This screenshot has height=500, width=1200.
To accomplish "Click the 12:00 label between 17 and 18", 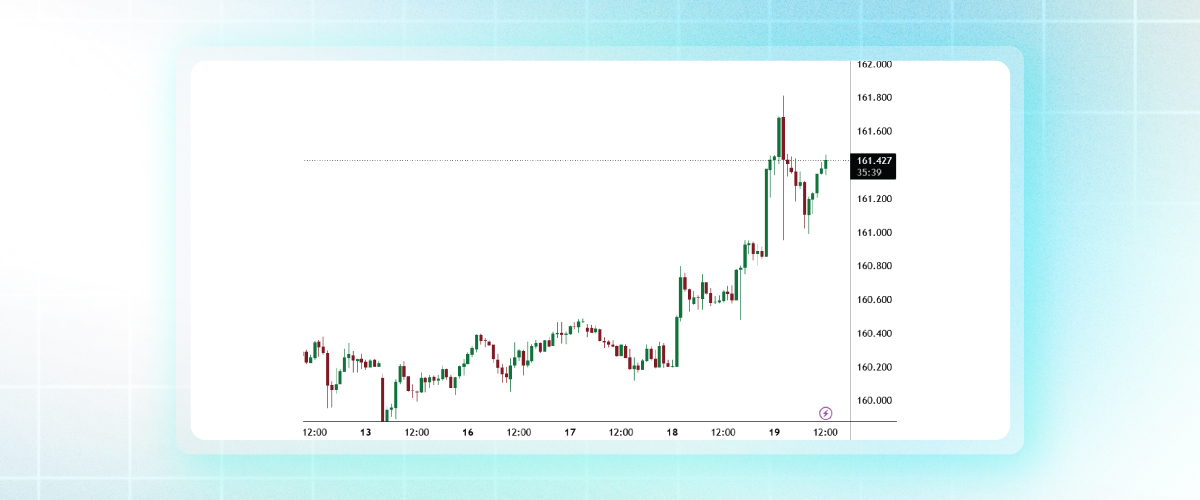I will point(621,433).
